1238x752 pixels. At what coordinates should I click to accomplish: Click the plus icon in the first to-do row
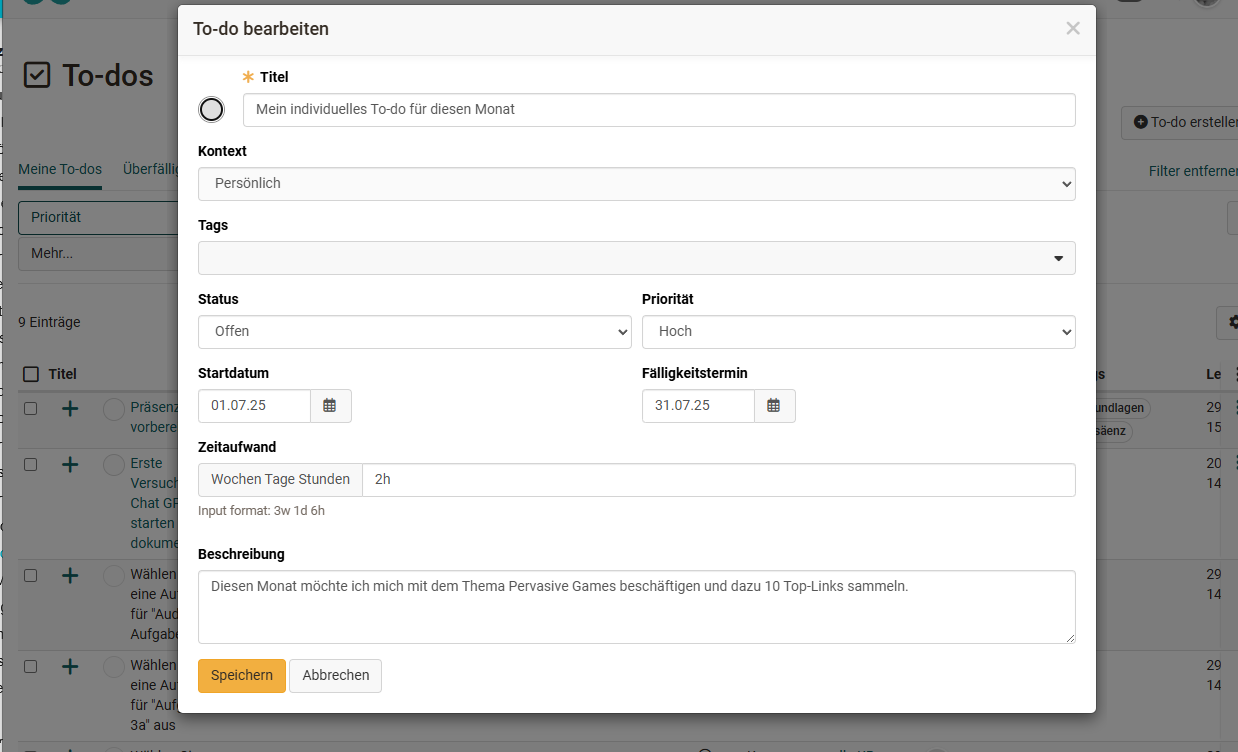pos(70,409)
